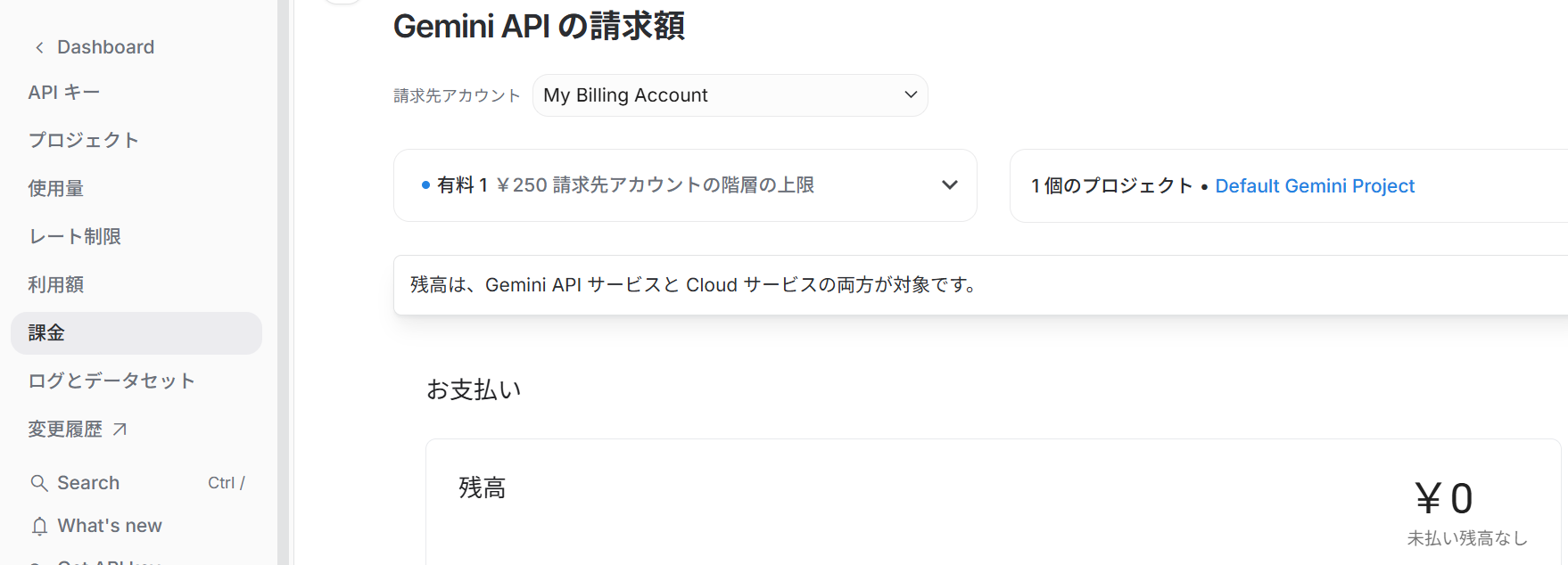Click the Dashboard back link
This screenshot has height=565, width=1568.
pyautogui.click(x=105, y=47)
